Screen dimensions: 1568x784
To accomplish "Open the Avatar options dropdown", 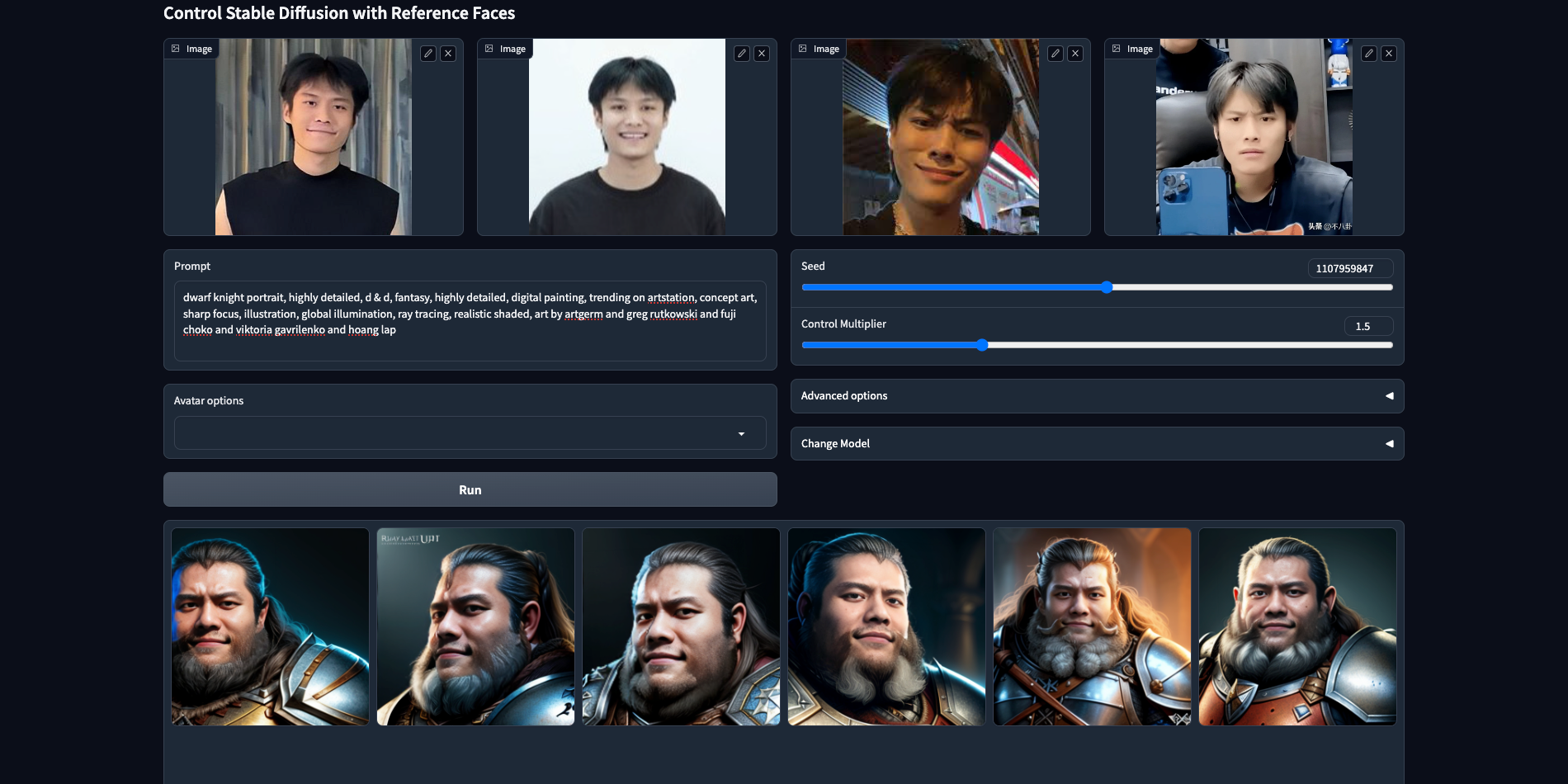I will (x=470, y=433).
